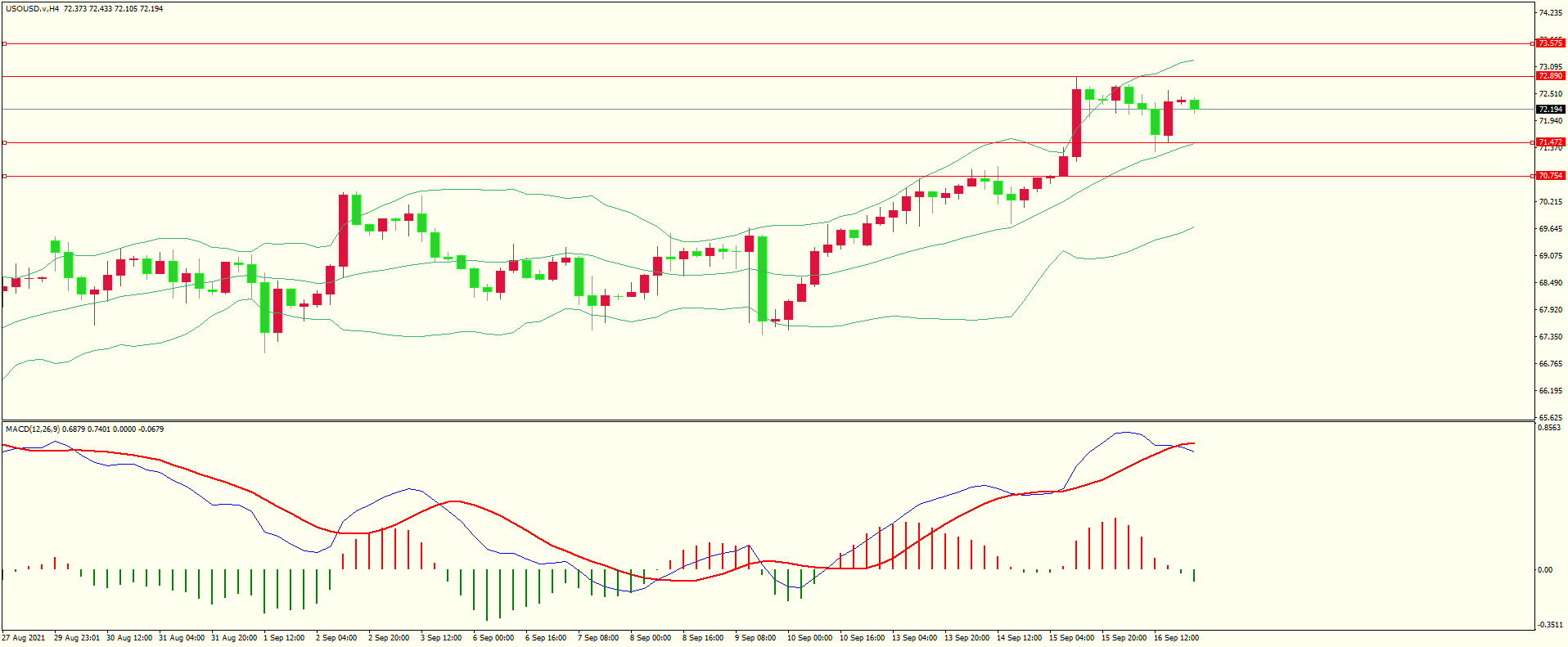Click the 13 Sep 20:00 time label
The height and width of the screenshot is (647, 1568).
[967, 638]
